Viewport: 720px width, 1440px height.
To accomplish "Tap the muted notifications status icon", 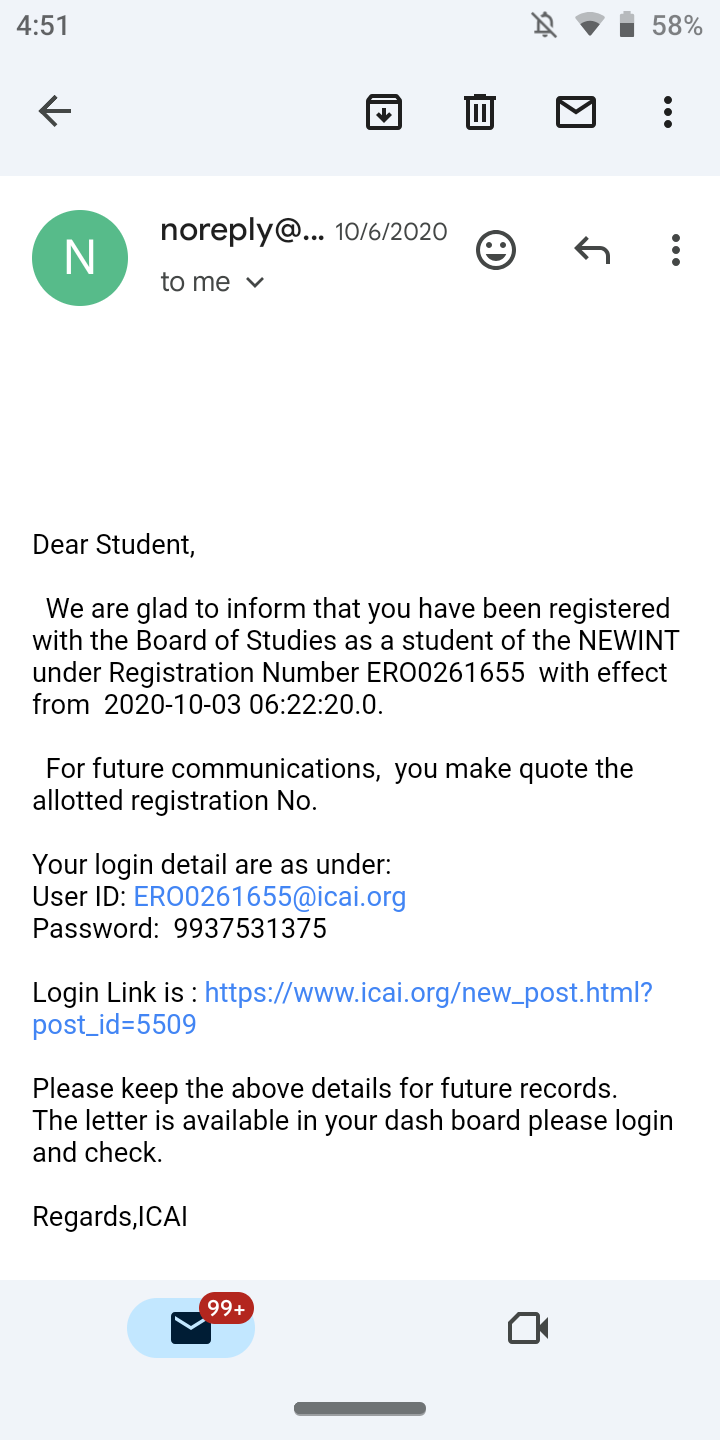I will click(545, 26).
